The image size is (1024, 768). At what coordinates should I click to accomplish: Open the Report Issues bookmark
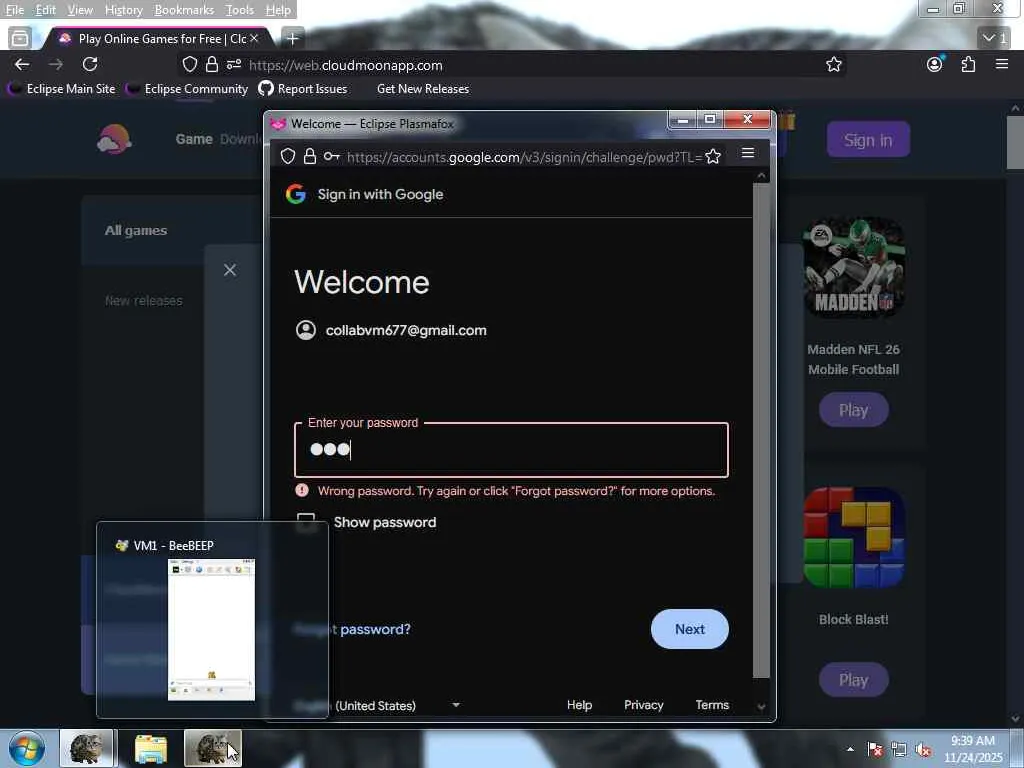303,89
